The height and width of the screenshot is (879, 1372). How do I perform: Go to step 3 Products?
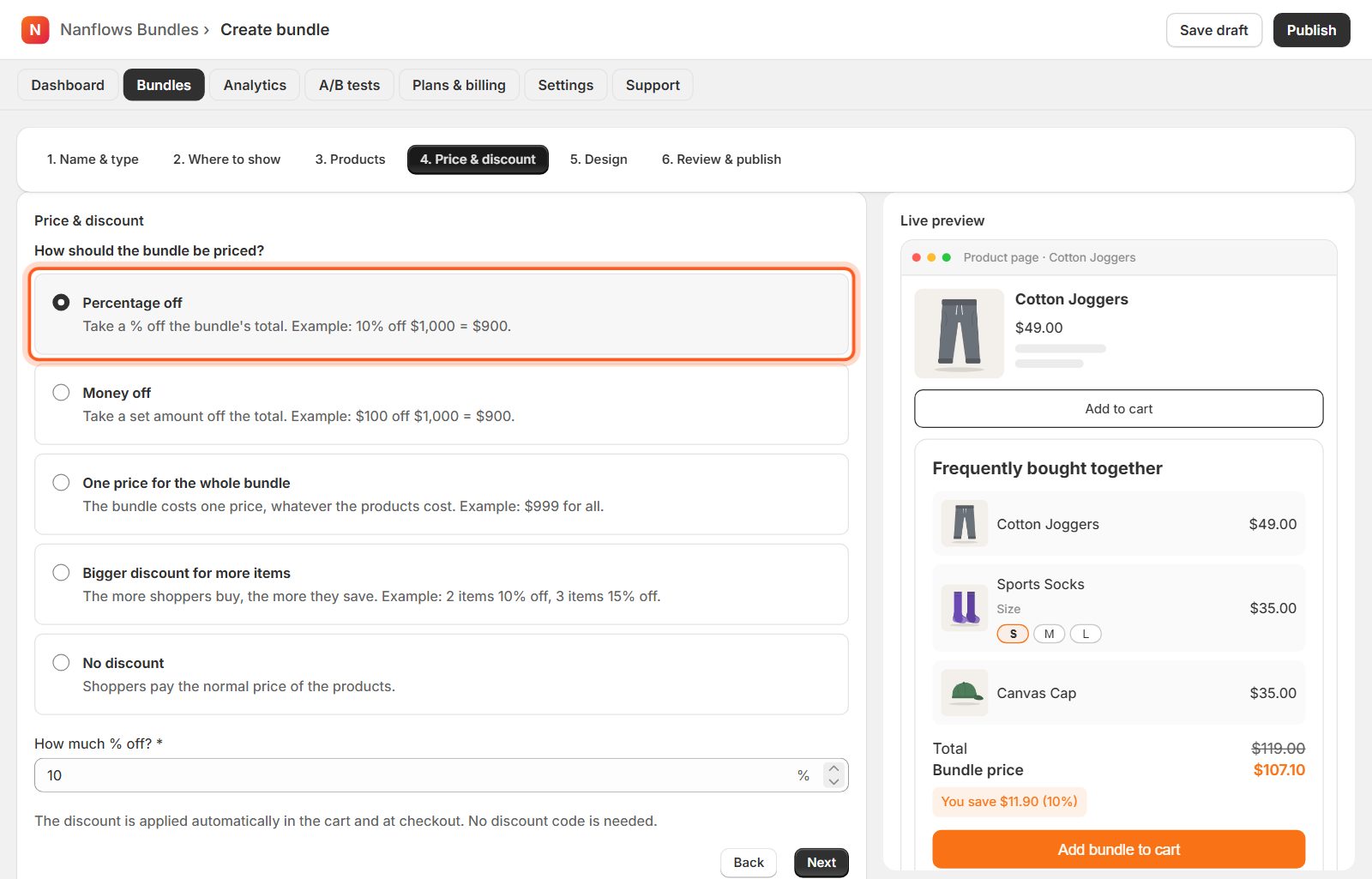coord(350,160)
